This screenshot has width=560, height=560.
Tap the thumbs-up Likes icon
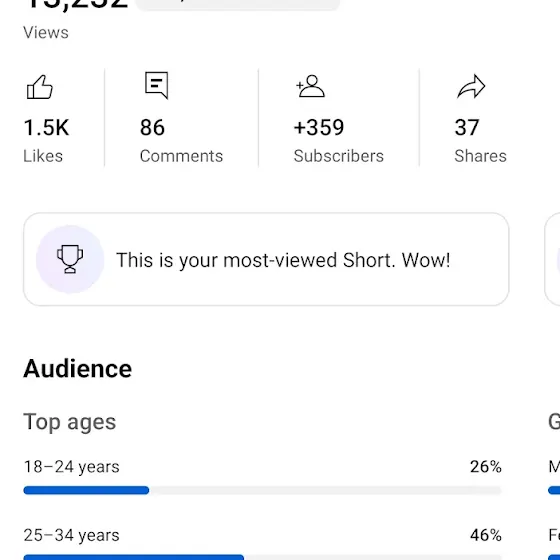(40, 87)
